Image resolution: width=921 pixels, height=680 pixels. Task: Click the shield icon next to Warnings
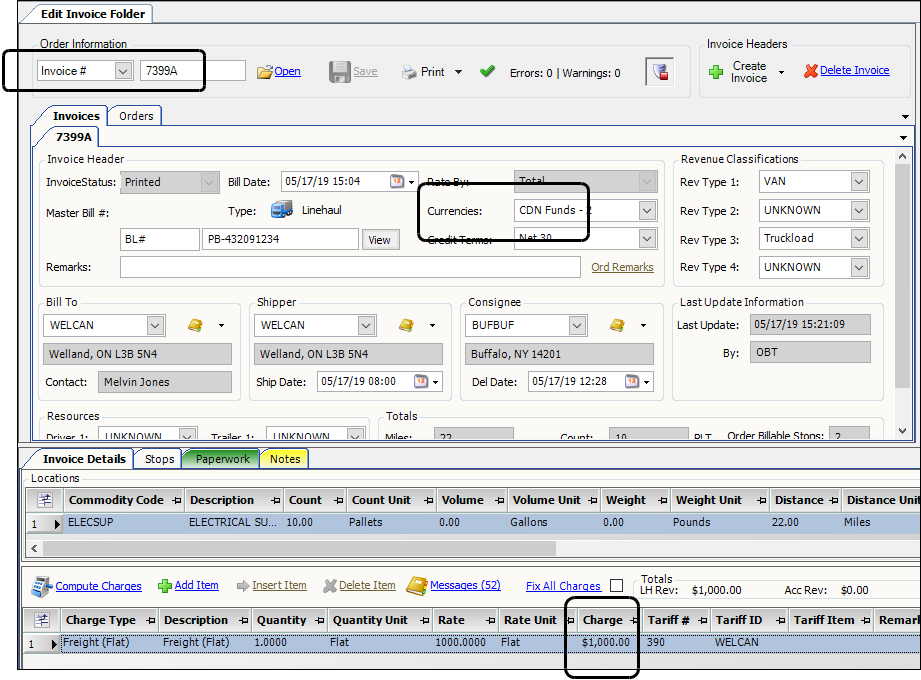660,72
